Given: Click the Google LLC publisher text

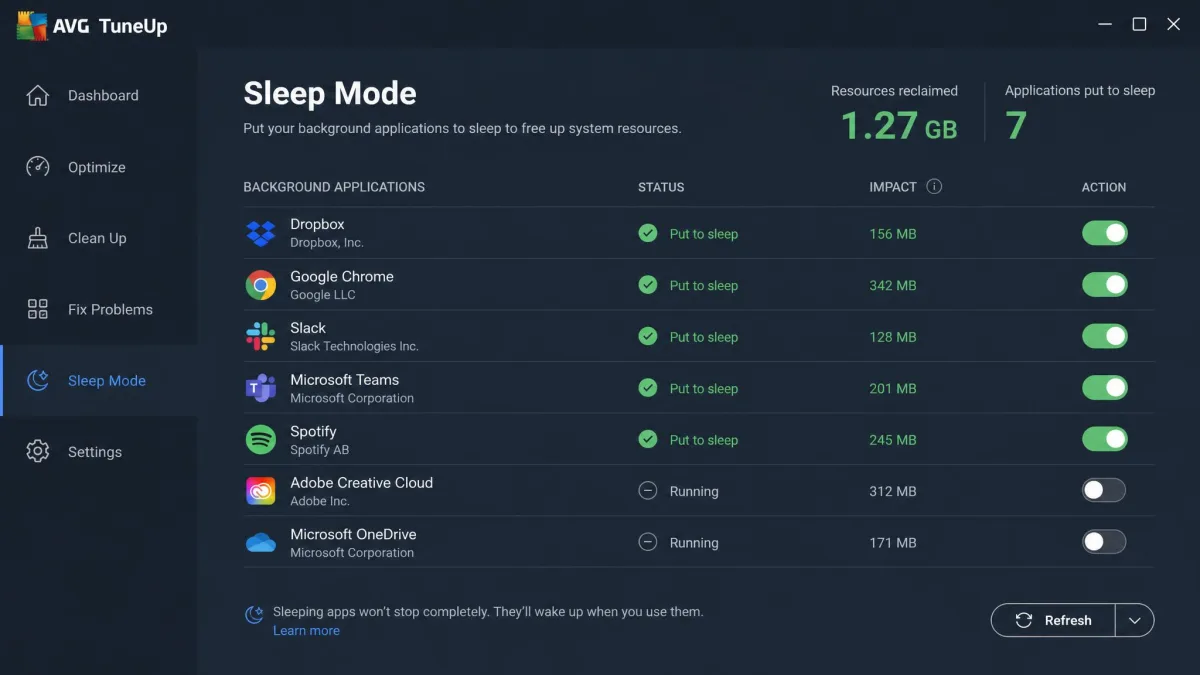Looking at the screenshot, I should (323, 295).
